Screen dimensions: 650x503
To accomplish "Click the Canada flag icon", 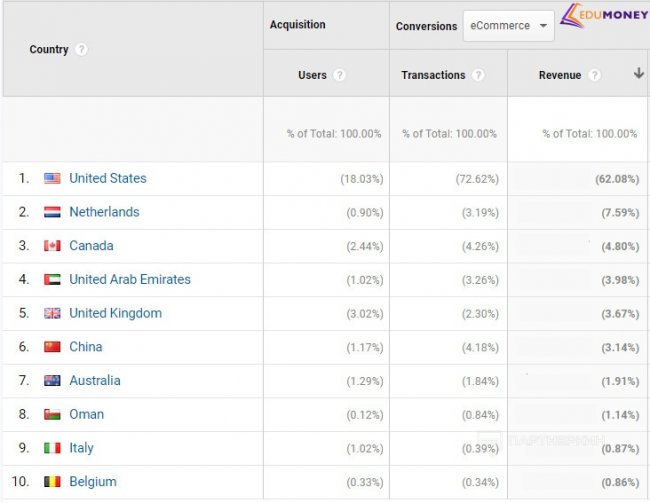I will point(52,246).
